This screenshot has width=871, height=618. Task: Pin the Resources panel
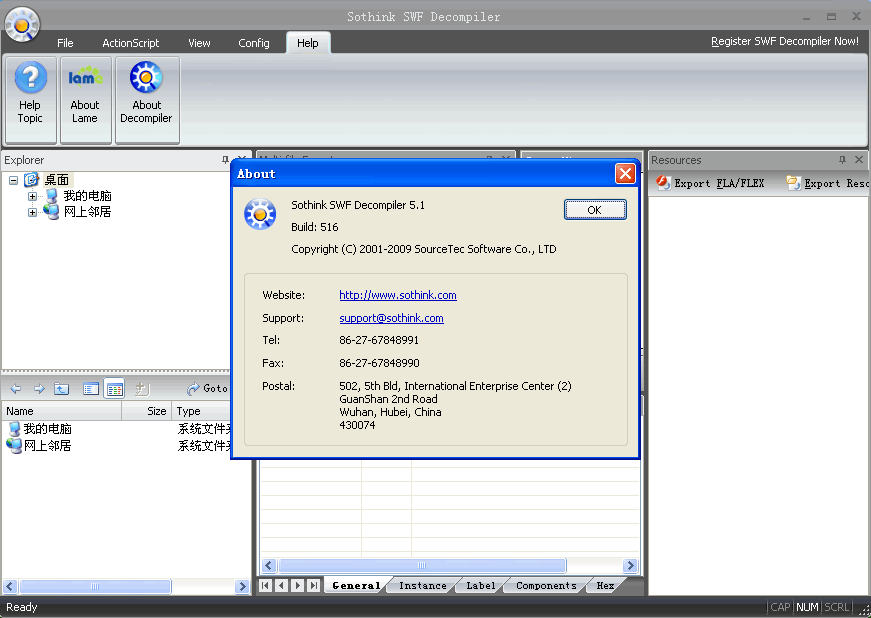coord(842,160)
